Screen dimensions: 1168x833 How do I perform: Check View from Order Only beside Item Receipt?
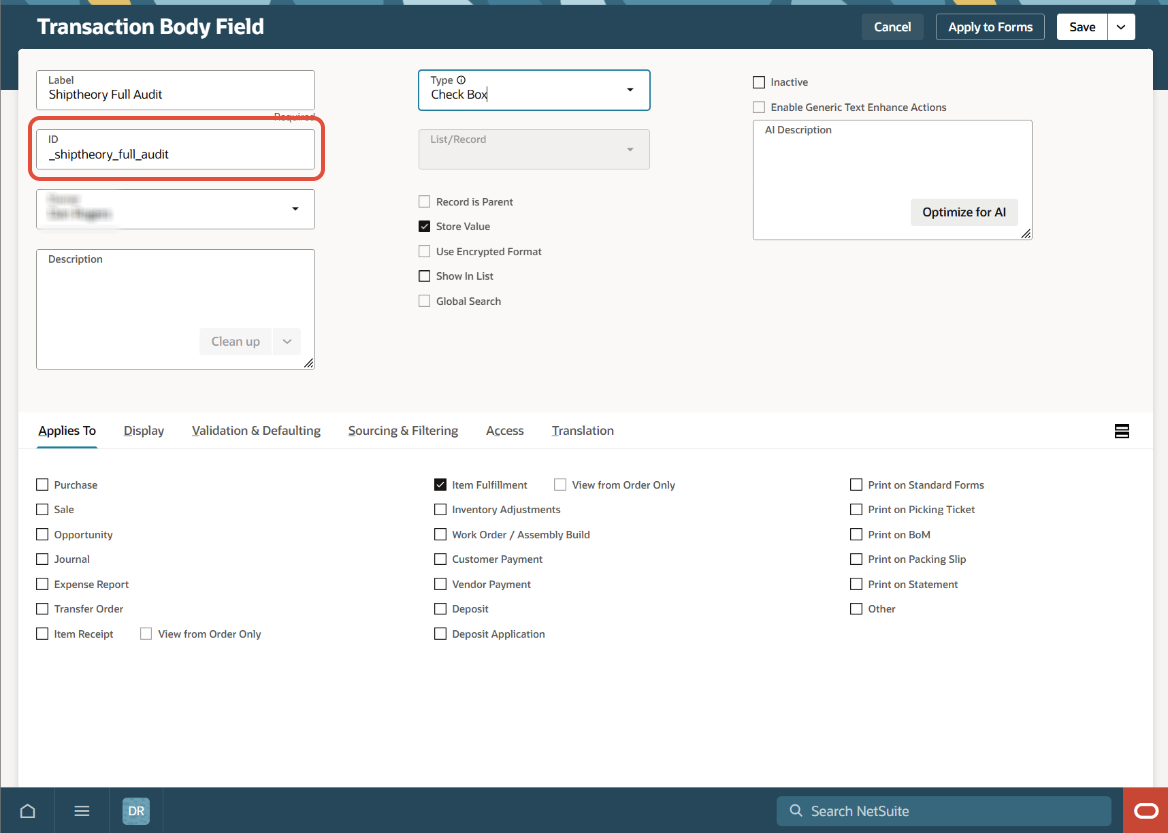pyautogui.click(x=146, y=634)
